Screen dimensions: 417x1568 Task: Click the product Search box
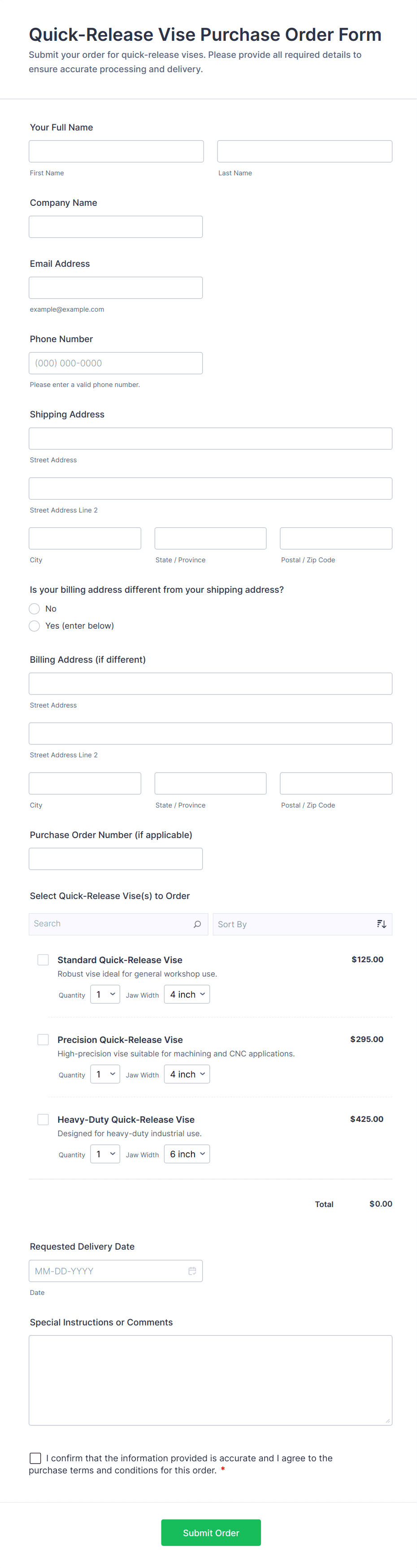tap(109, 924)
